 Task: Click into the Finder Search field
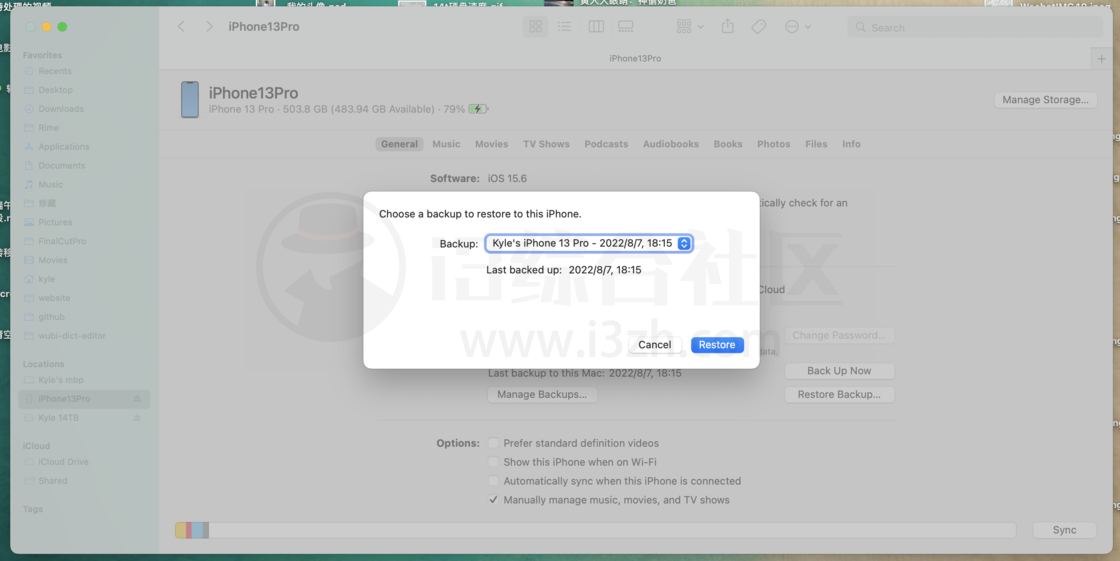tap(975, 27)
